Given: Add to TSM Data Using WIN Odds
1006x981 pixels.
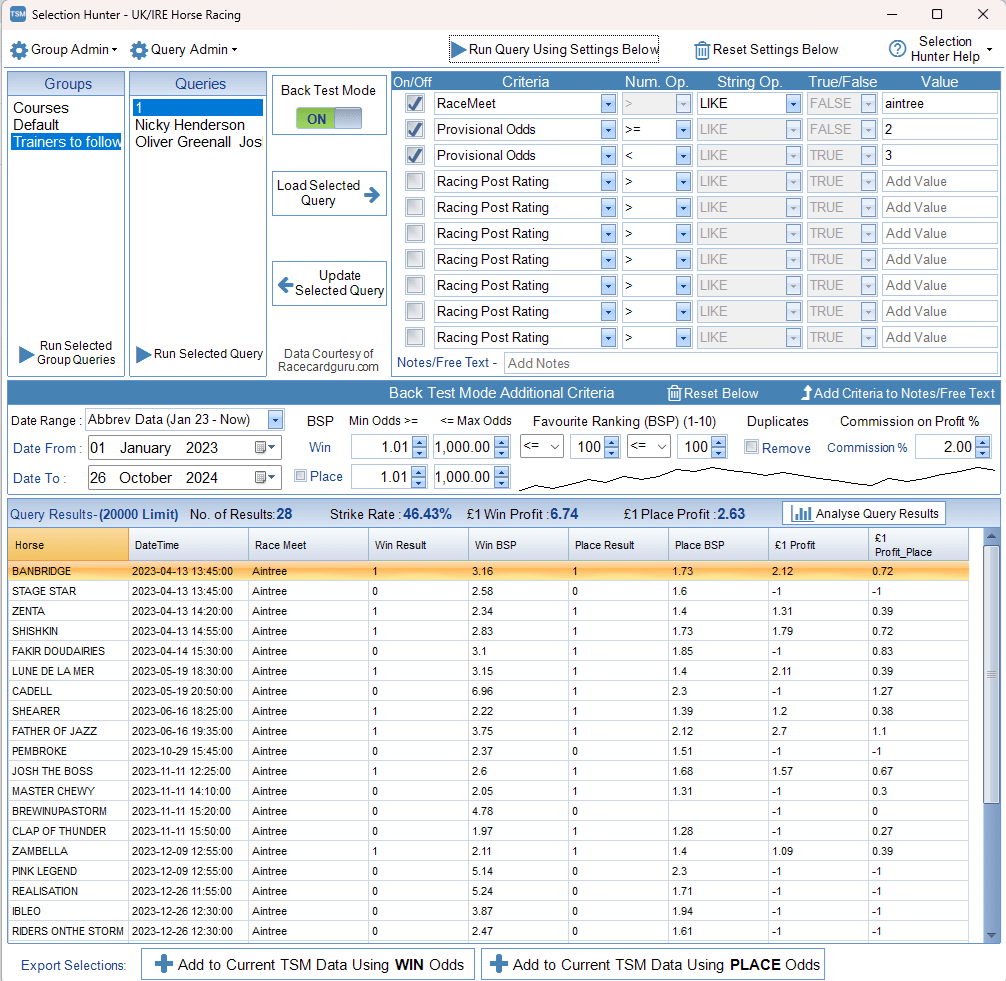Looking at the screenshot, I should click(x=309, y=964).
